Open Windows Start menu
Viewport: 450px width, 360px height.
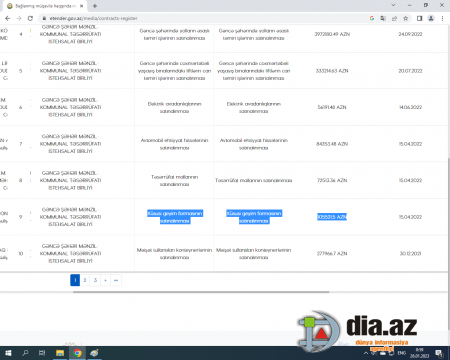[x=8, y=353]
